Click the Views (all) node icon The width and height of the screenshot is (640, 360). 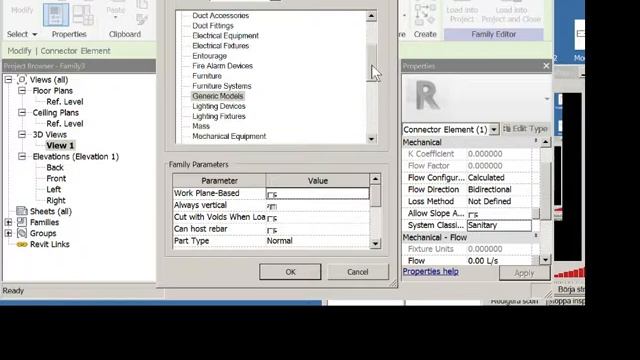click(x=22, y=80)
